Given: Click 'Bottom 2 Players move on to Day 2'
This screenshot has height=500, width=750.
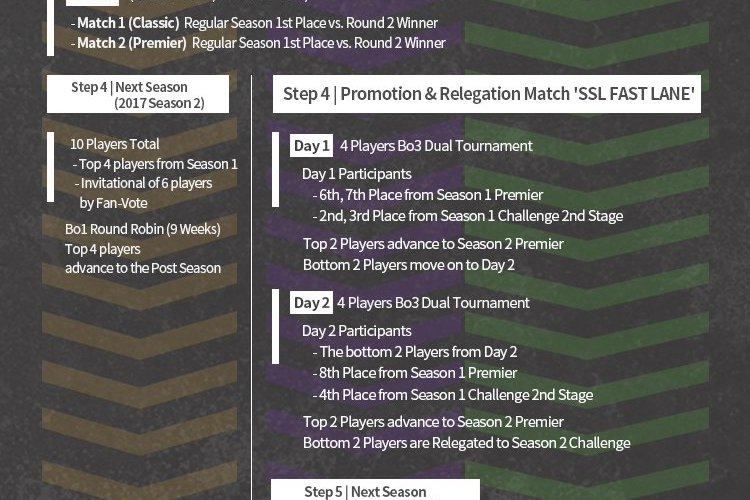Looking at the screenshot, I should point(409,265).
